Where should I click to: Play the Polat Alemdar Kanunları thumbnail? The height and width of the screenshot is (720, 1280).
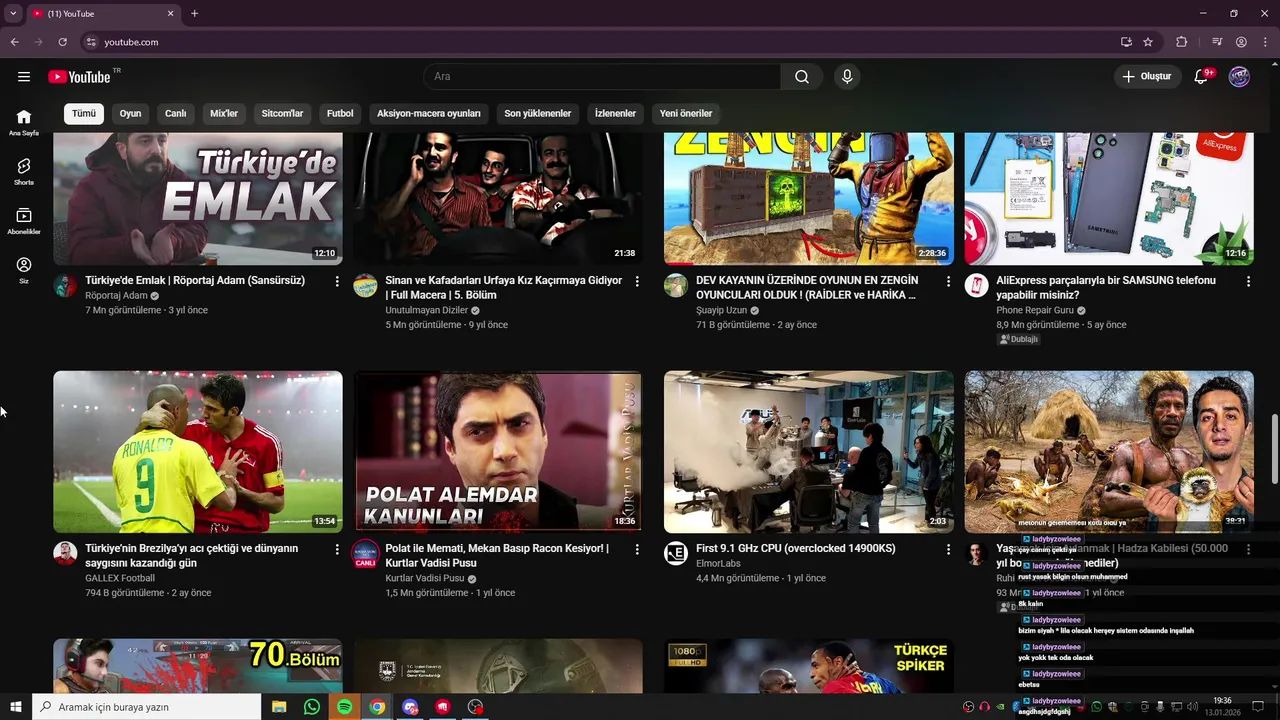coord(498,452)
